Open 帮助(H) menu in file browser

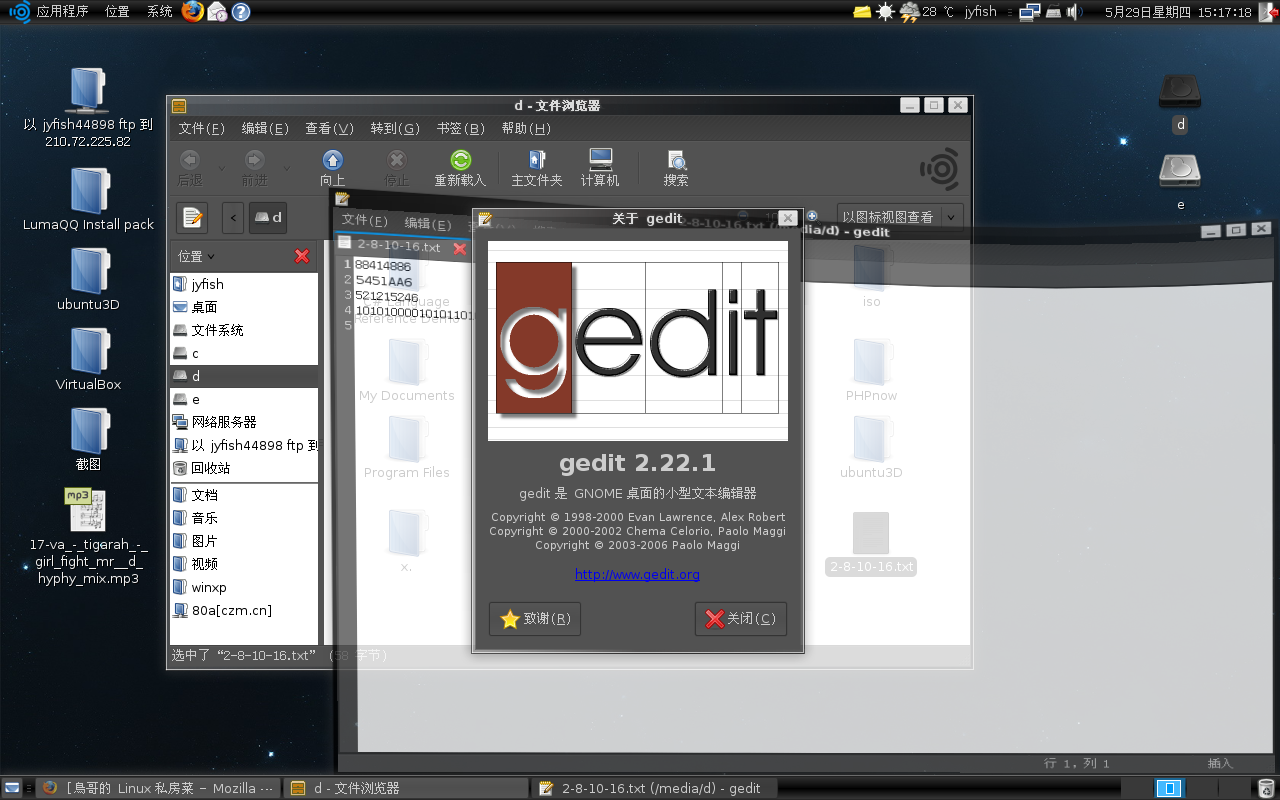click(x=526, y=128)
